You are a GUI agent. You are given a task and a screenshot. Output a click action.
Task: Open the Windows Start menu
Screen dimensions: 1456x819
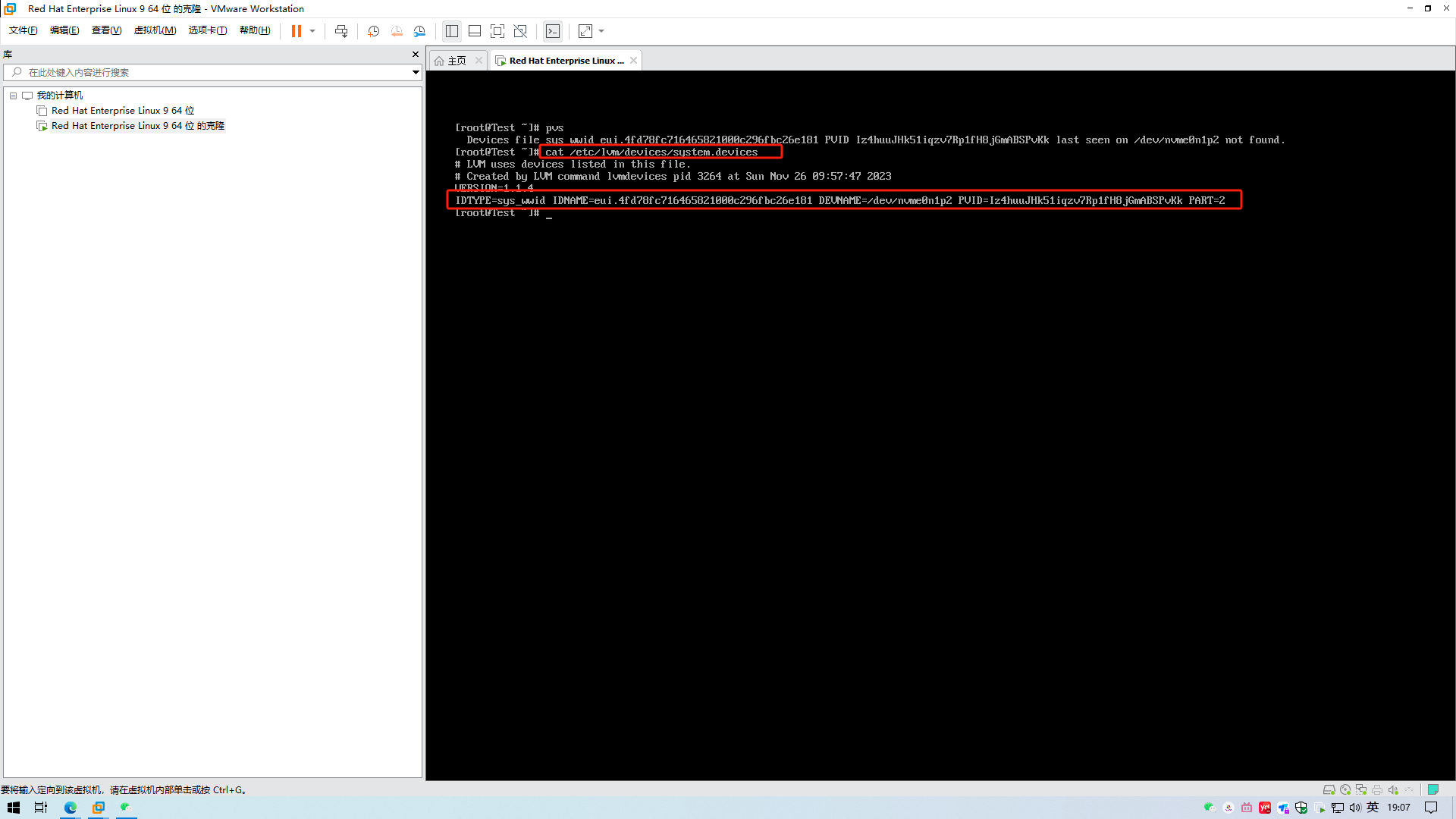[14, 808]
